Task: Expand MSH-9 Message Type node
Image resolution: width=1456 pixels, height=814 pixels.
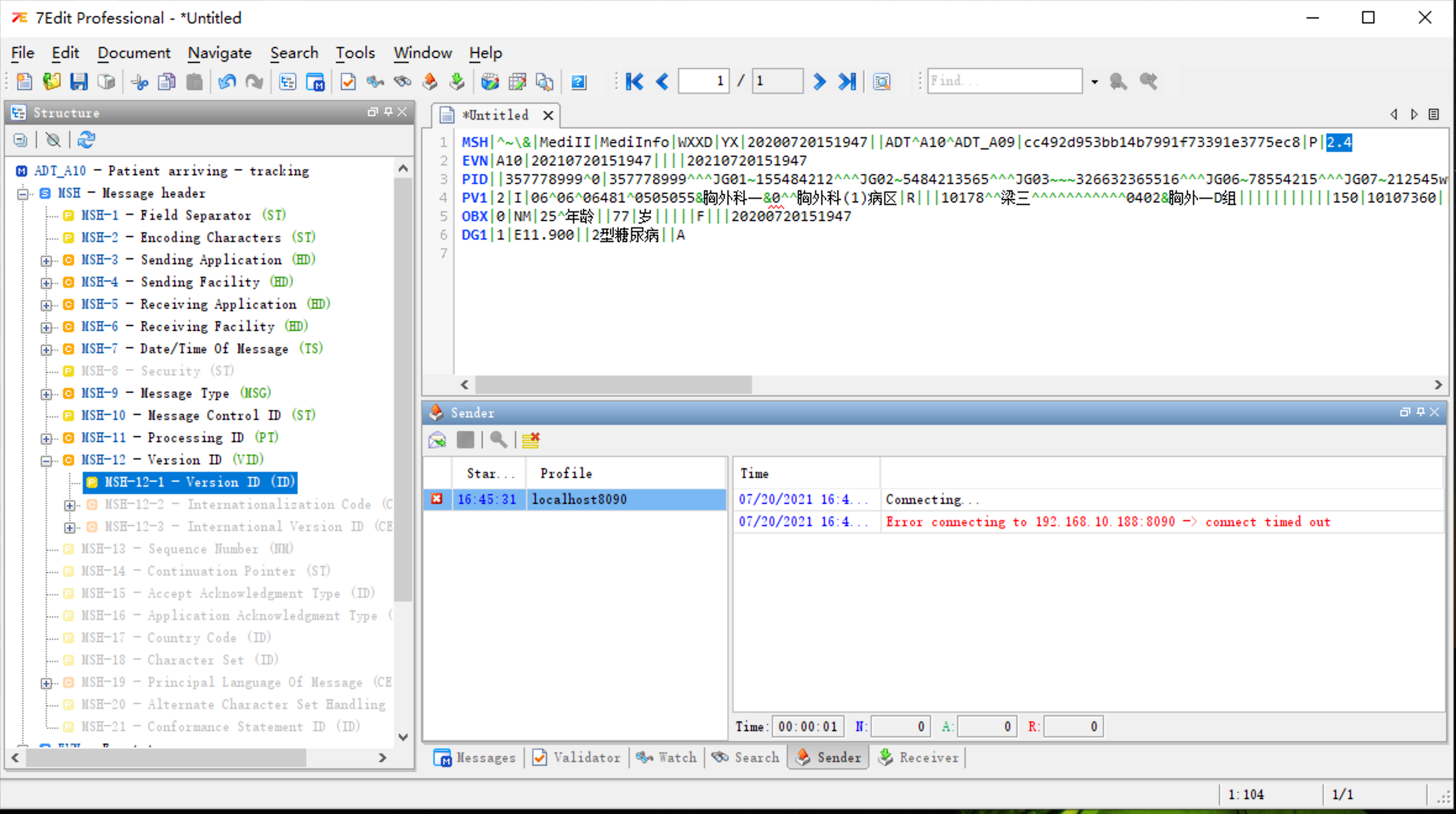Action: (46, 393)
